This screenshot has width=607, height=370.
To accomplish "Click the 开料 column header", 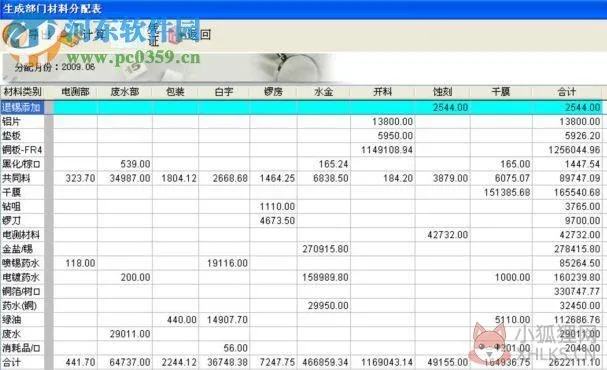I will coord(382,92).
